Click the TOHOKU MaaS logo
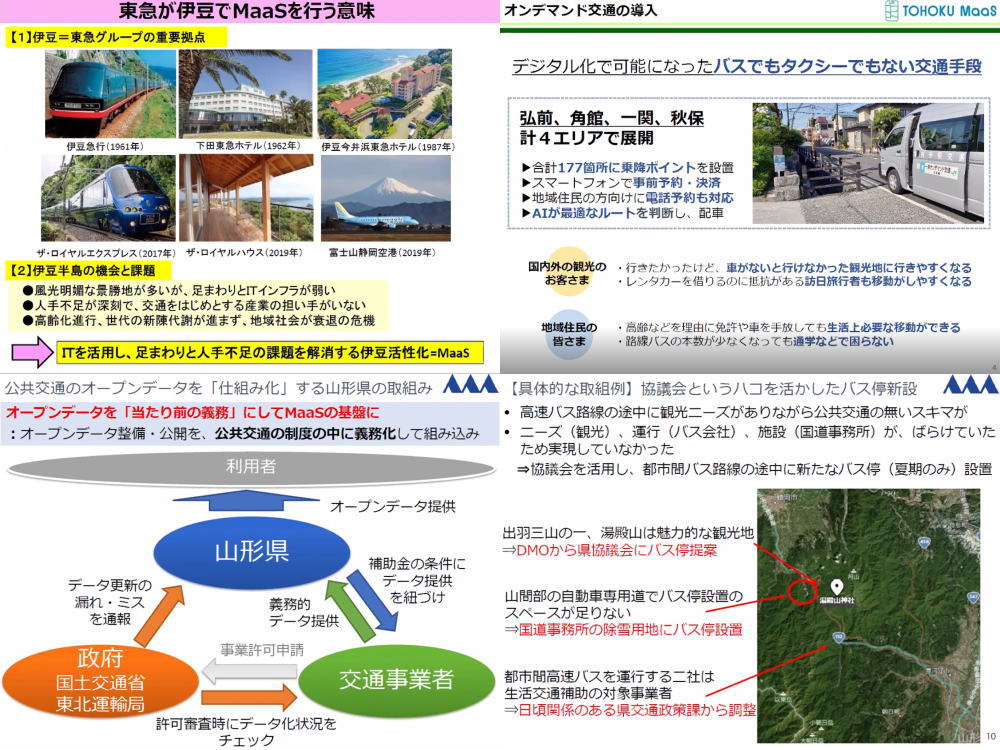 coord(940,10)
